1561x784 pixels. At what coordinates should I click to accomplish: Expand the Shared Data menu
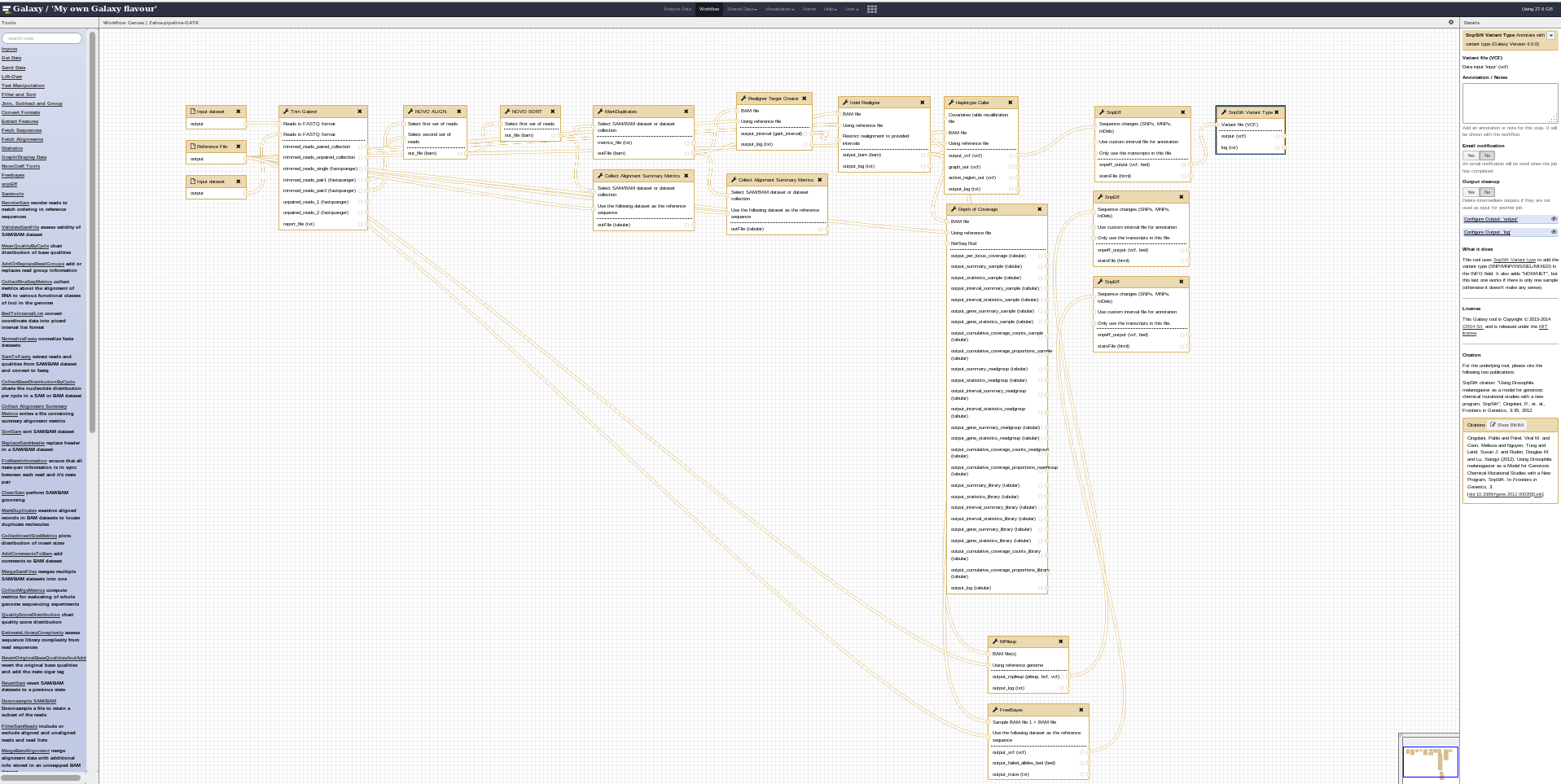click(741, 9)
